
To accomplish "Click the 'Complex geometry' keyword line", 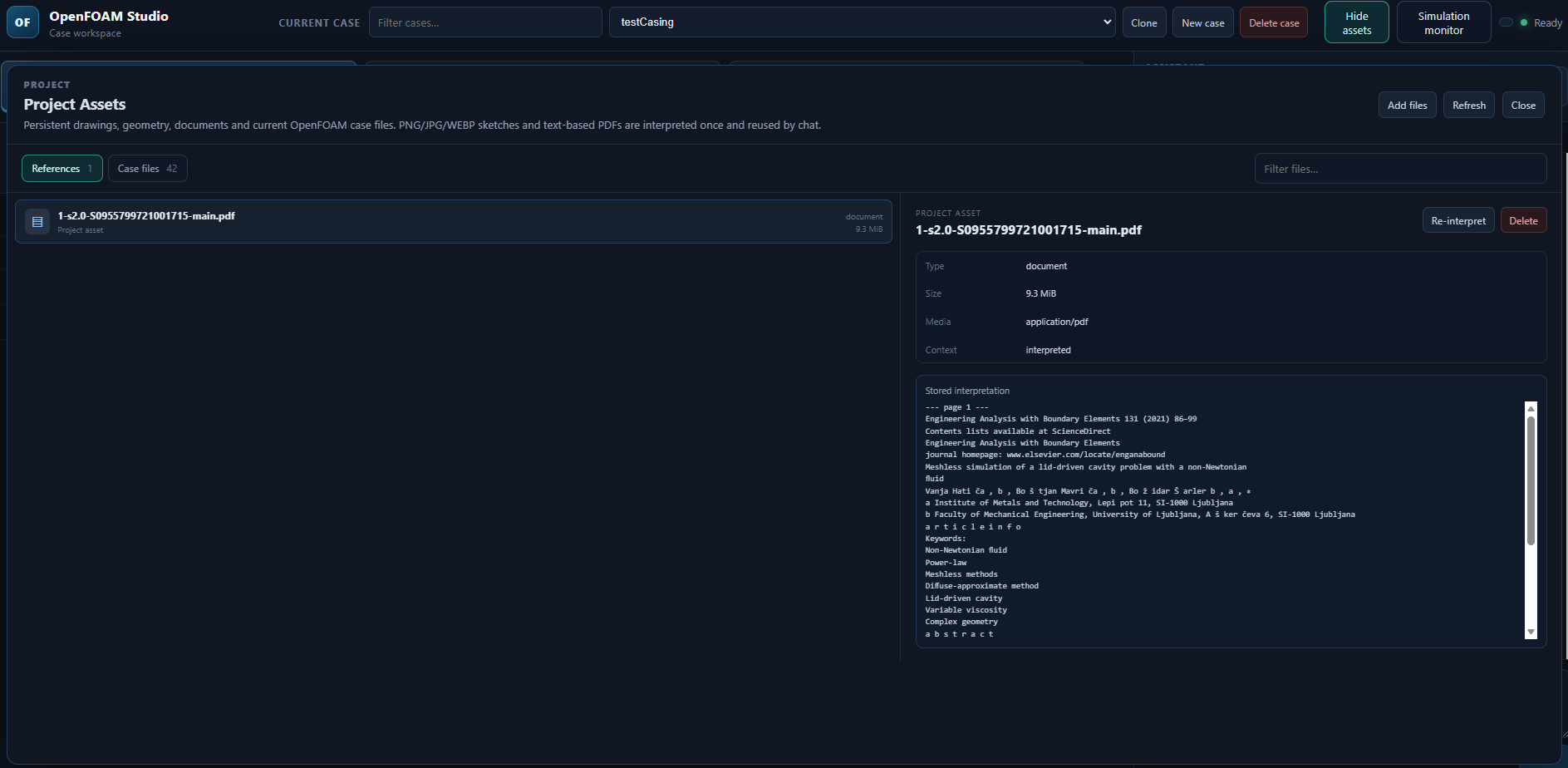I will point(961,622).
